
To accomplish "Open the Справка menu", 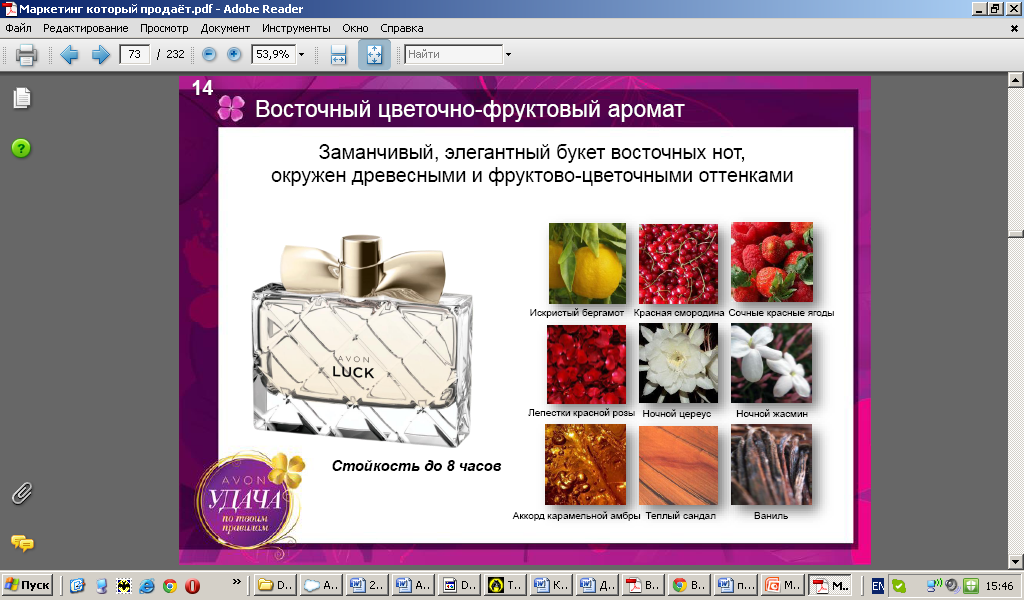I will 402,28.
